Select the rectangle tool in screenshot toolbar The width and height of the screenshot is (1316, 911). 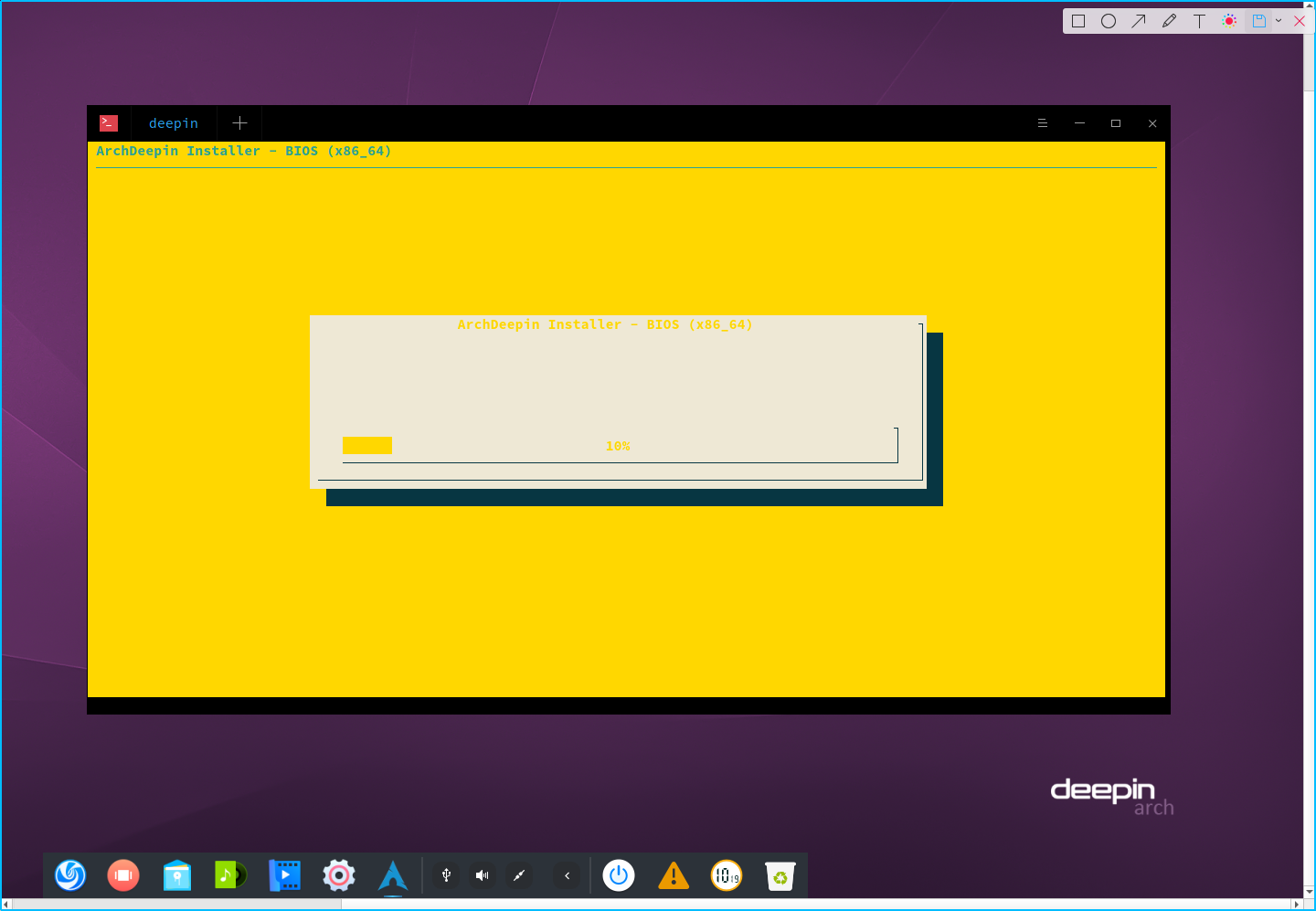point(1078,21)
